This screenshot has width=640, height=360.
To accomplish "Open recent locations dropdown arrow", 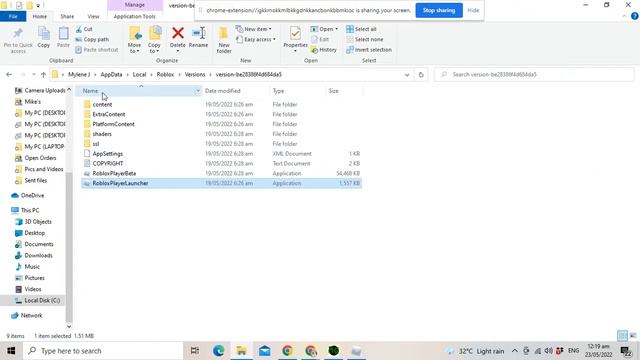I will click(x=33, y=75).
